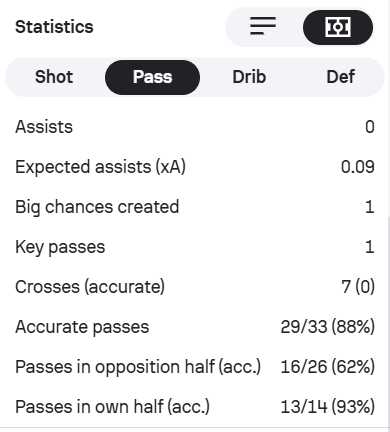The width and height of the screenshot is (390, 432).
Task: Select the Assists row label
Action: [x=44, y=127]
